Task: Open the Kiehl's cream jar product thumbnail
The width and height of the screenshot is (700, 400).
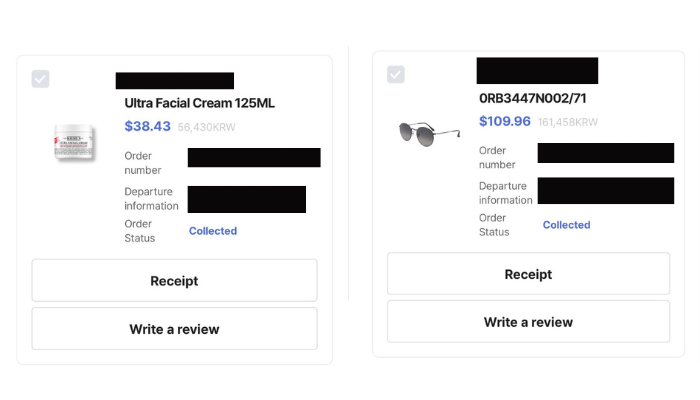Action: point(74,142)
